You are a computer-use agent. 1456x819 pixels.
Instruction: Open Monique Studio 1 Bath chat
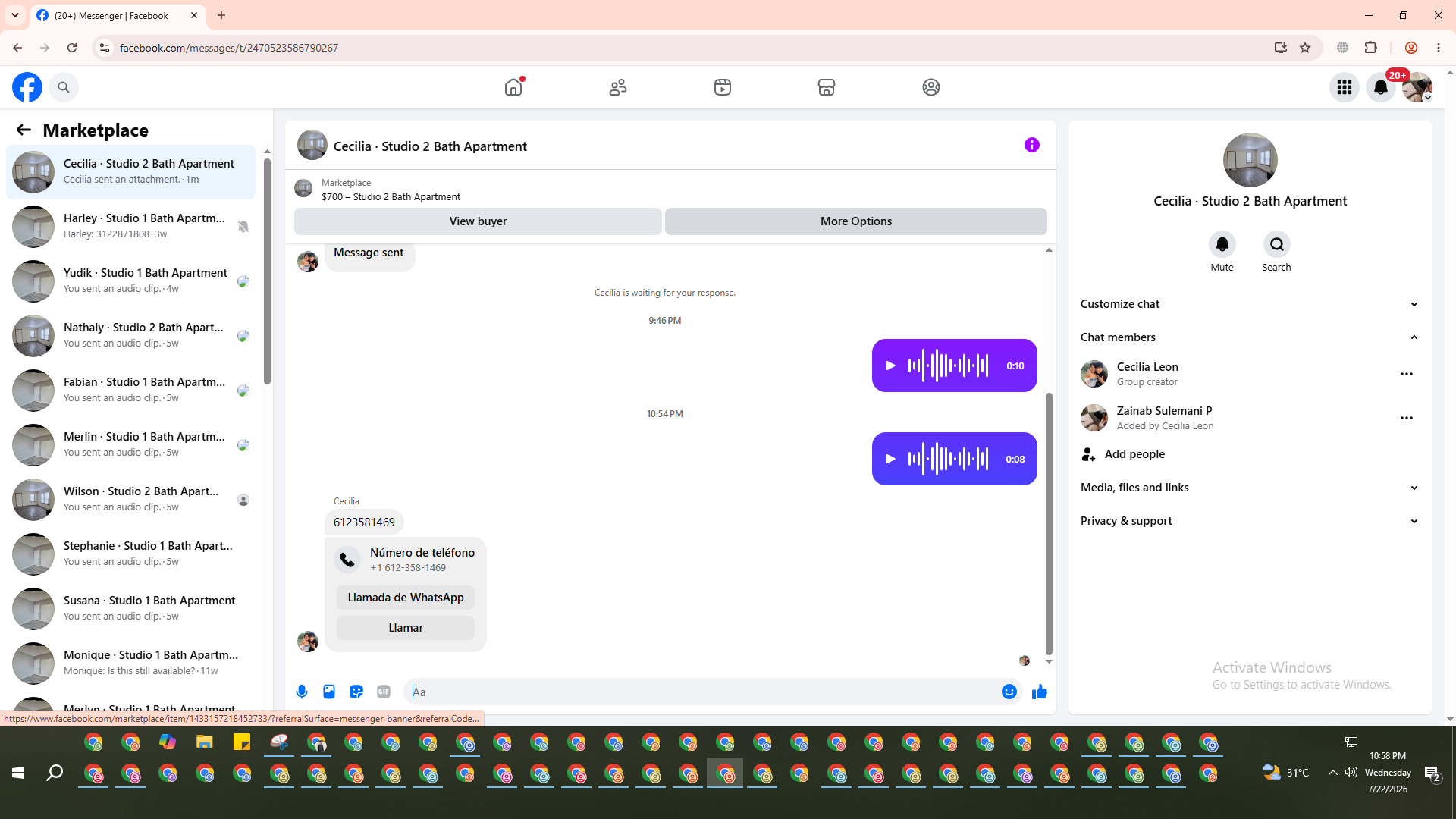[130, 664]
